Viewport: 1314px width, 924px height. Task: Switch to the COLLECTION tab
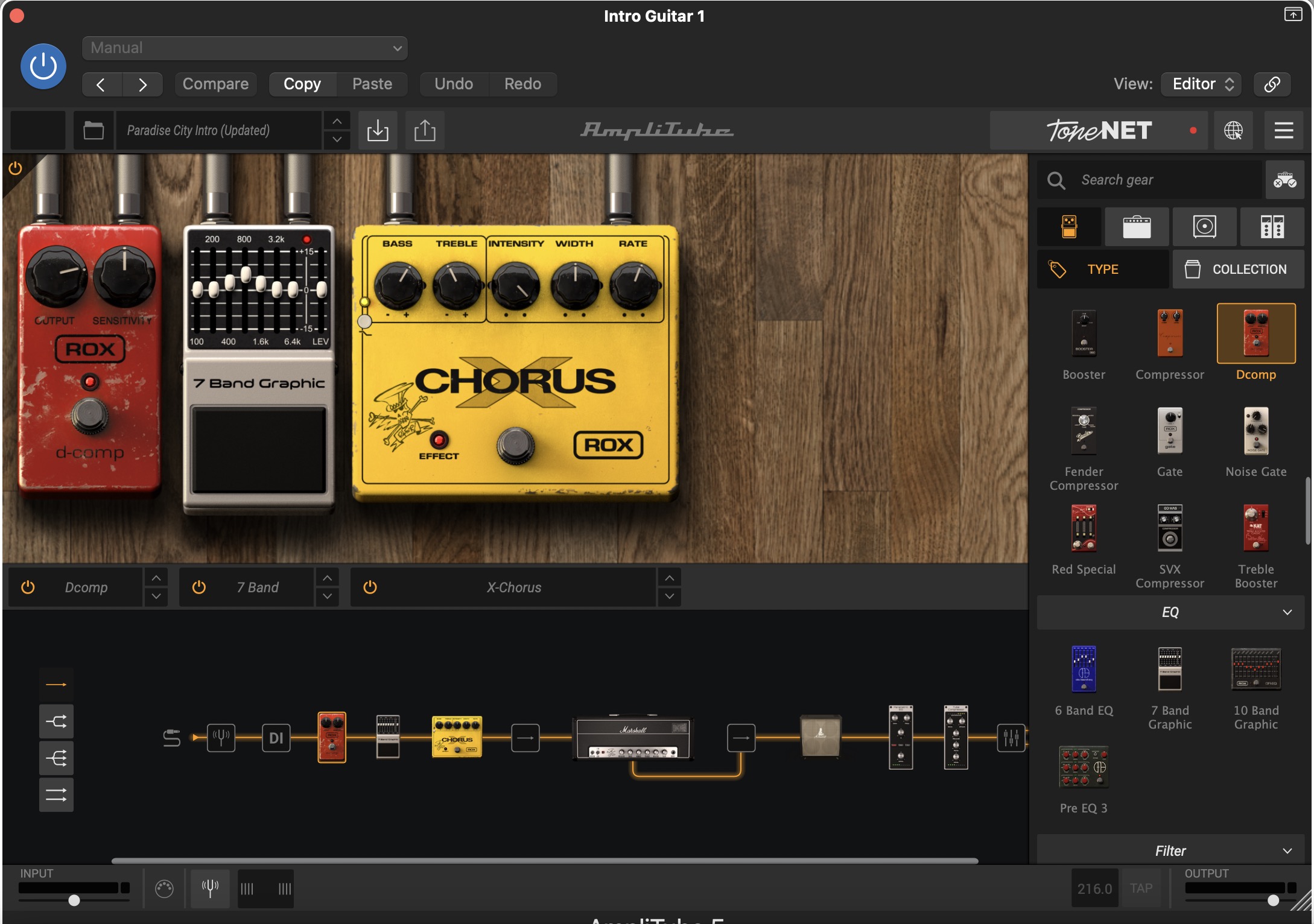tap(1238, 269)
